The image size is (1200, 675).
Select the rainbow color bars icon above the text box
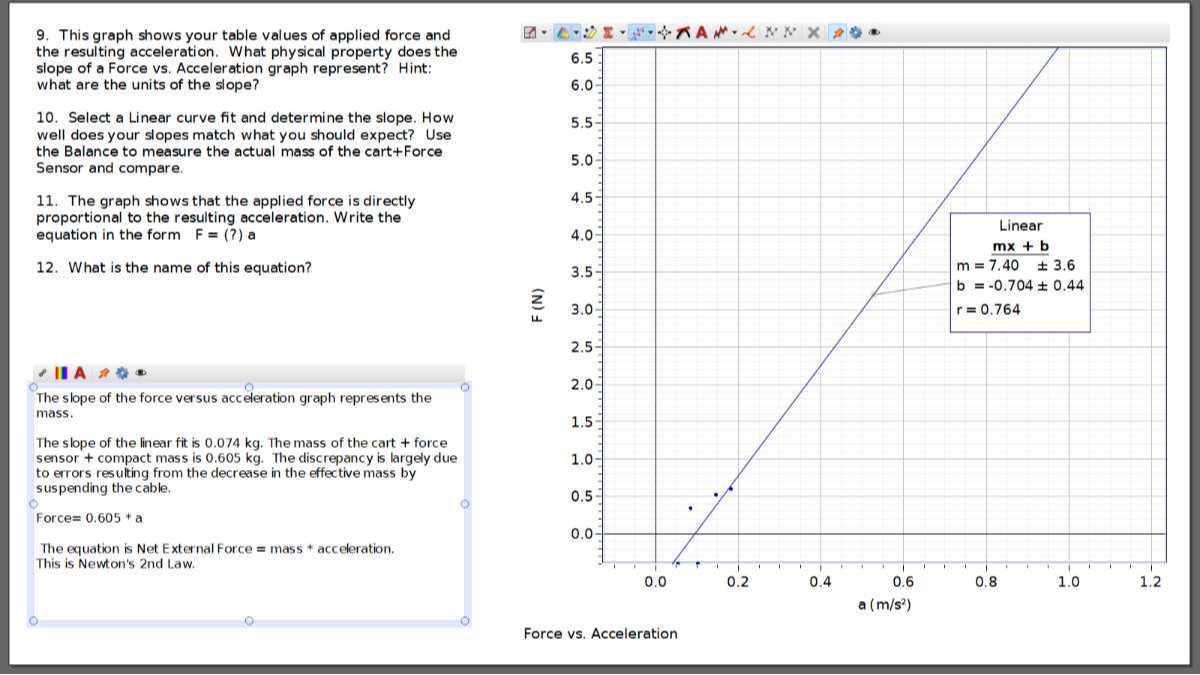(60, 372)
